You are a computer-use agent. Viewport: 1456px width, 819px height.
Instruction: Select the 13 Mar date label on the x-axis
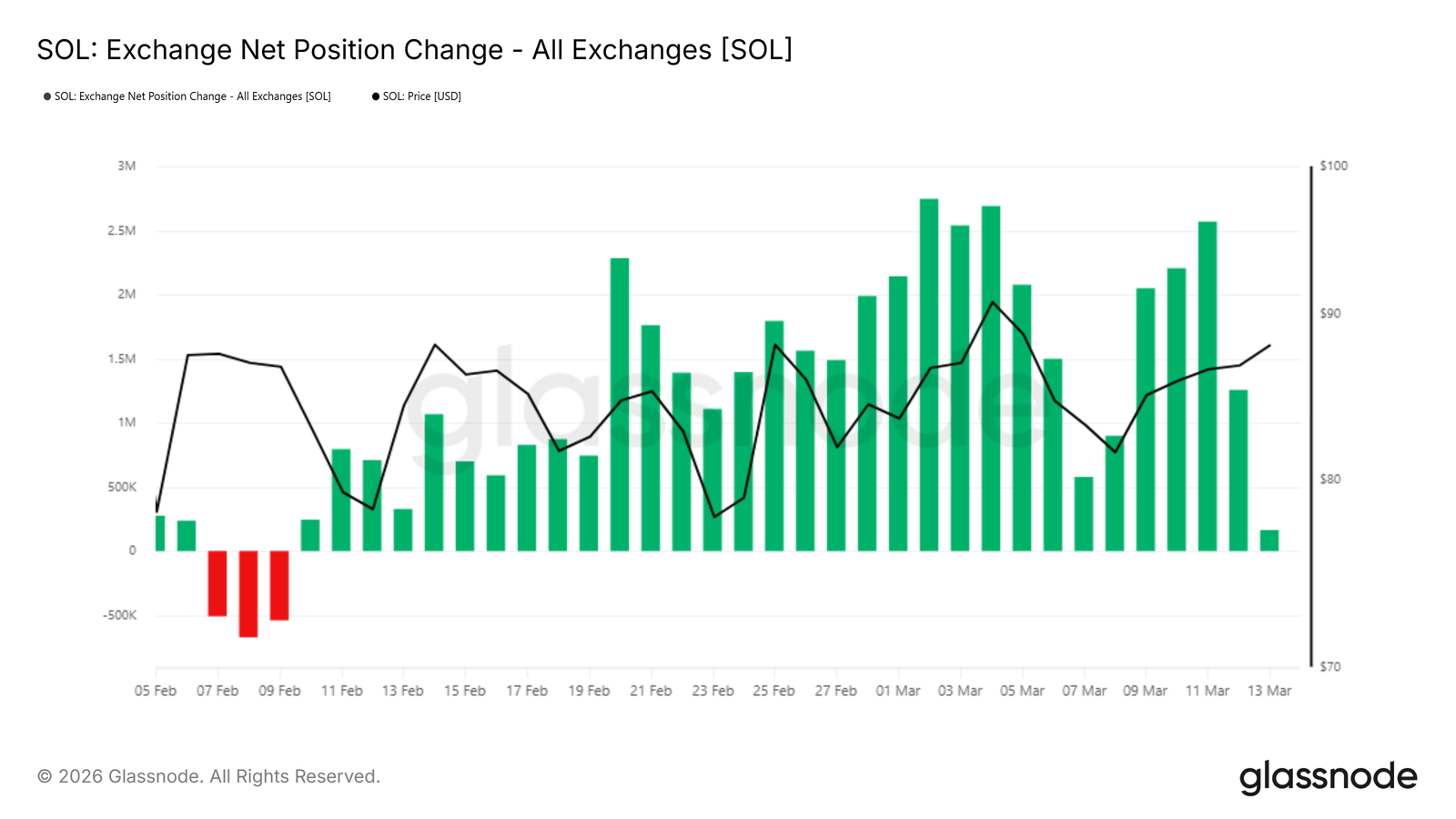tap(1269, 692)
